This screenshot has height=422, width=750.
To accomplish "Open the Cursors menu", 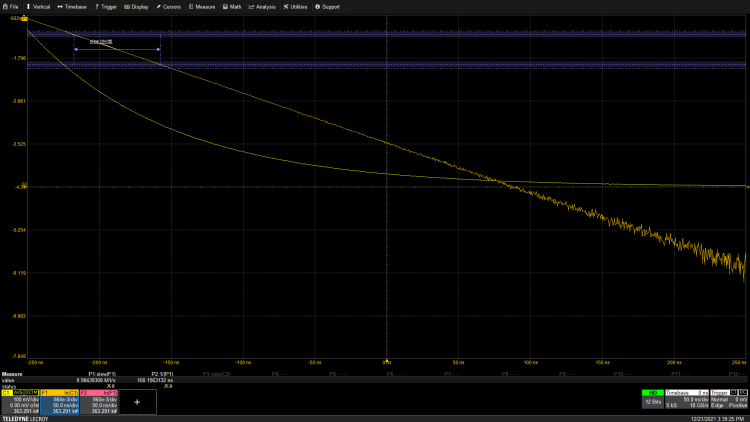I will coord(170,6).
